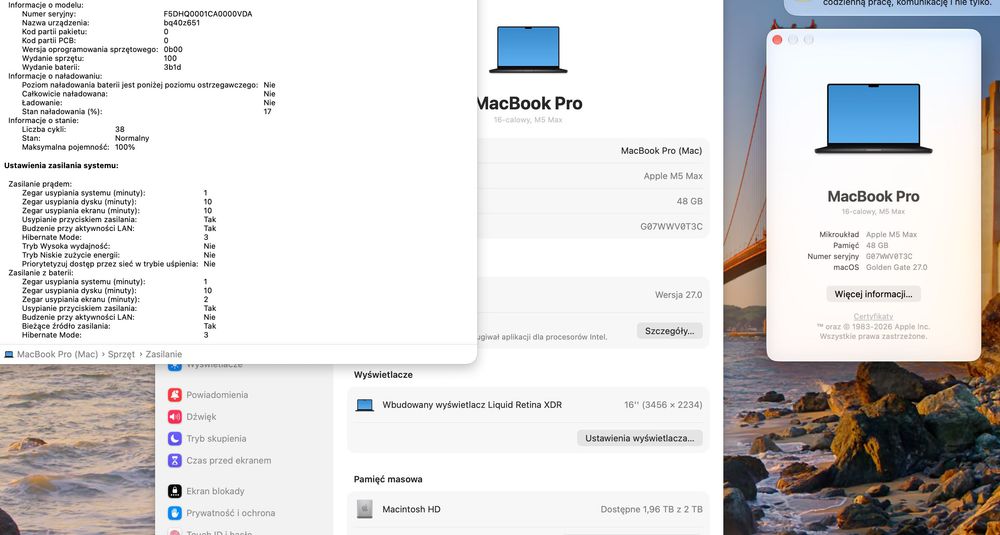This screenshot has width=1000, height=535.
Task: Open Czas przed ekranem hourglass icon
Action: 175,460
